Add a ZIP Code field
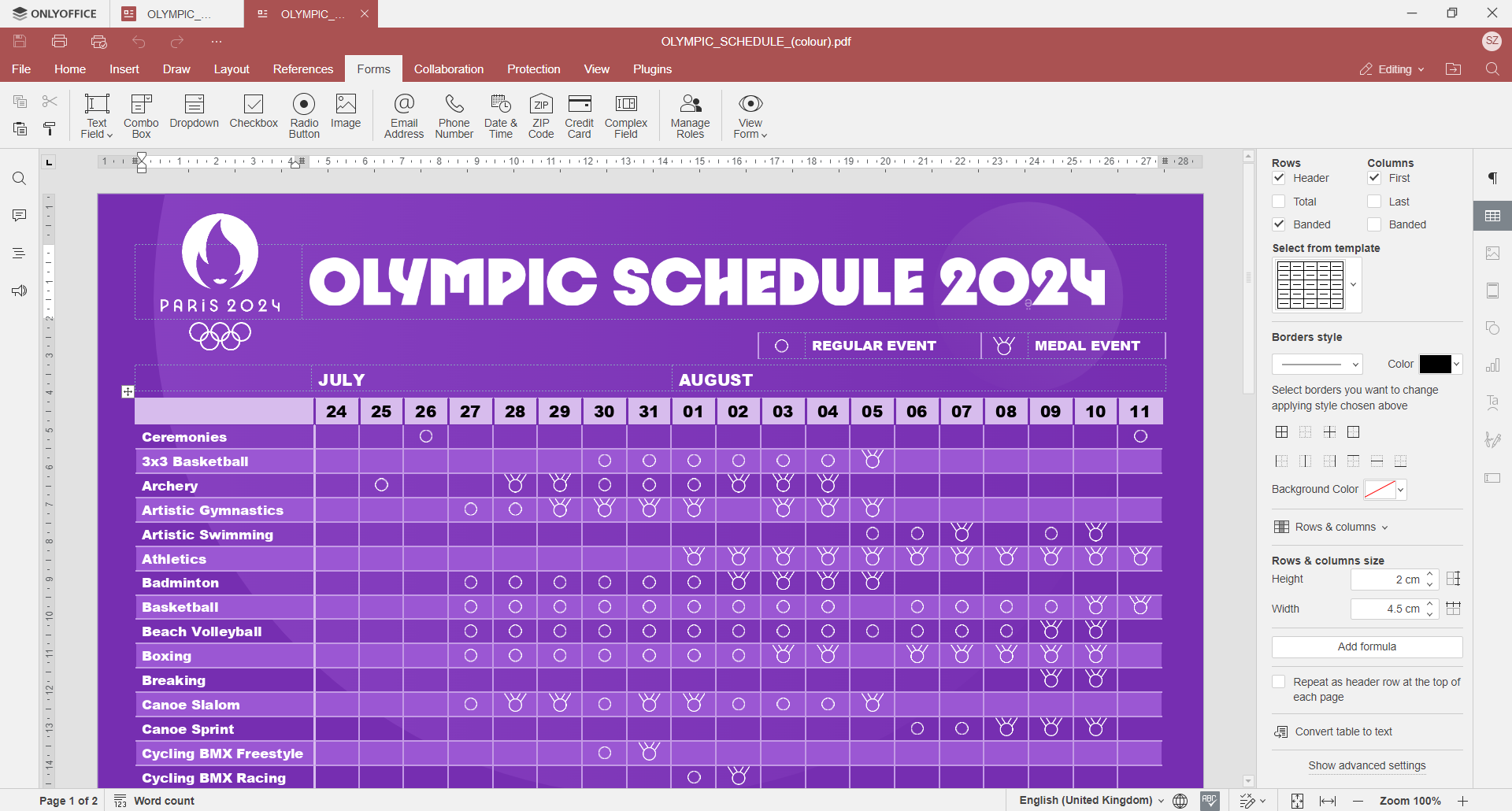 point(541,115)
